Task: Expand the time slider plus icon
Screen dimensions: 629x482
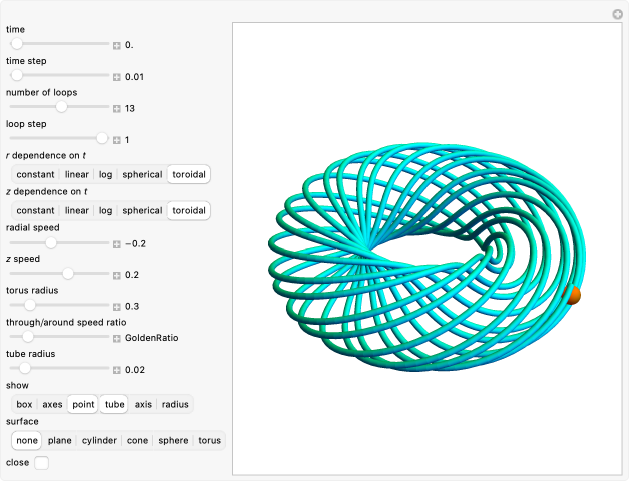Action: (x=117, y=45)
